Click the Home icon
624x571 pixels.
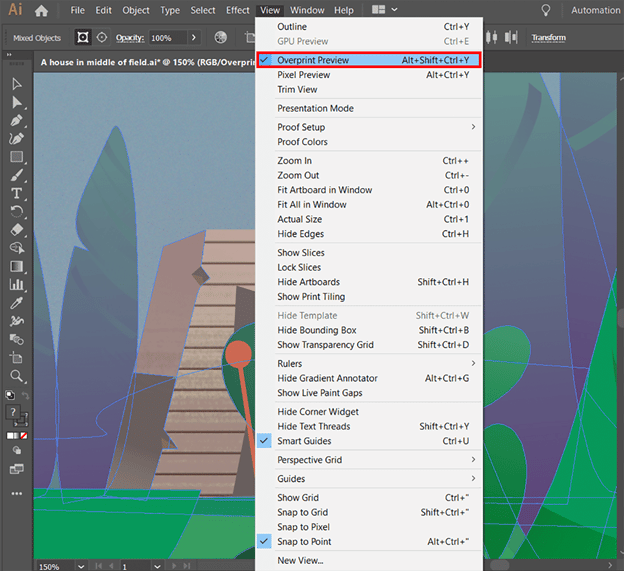[x=41, y=10]
